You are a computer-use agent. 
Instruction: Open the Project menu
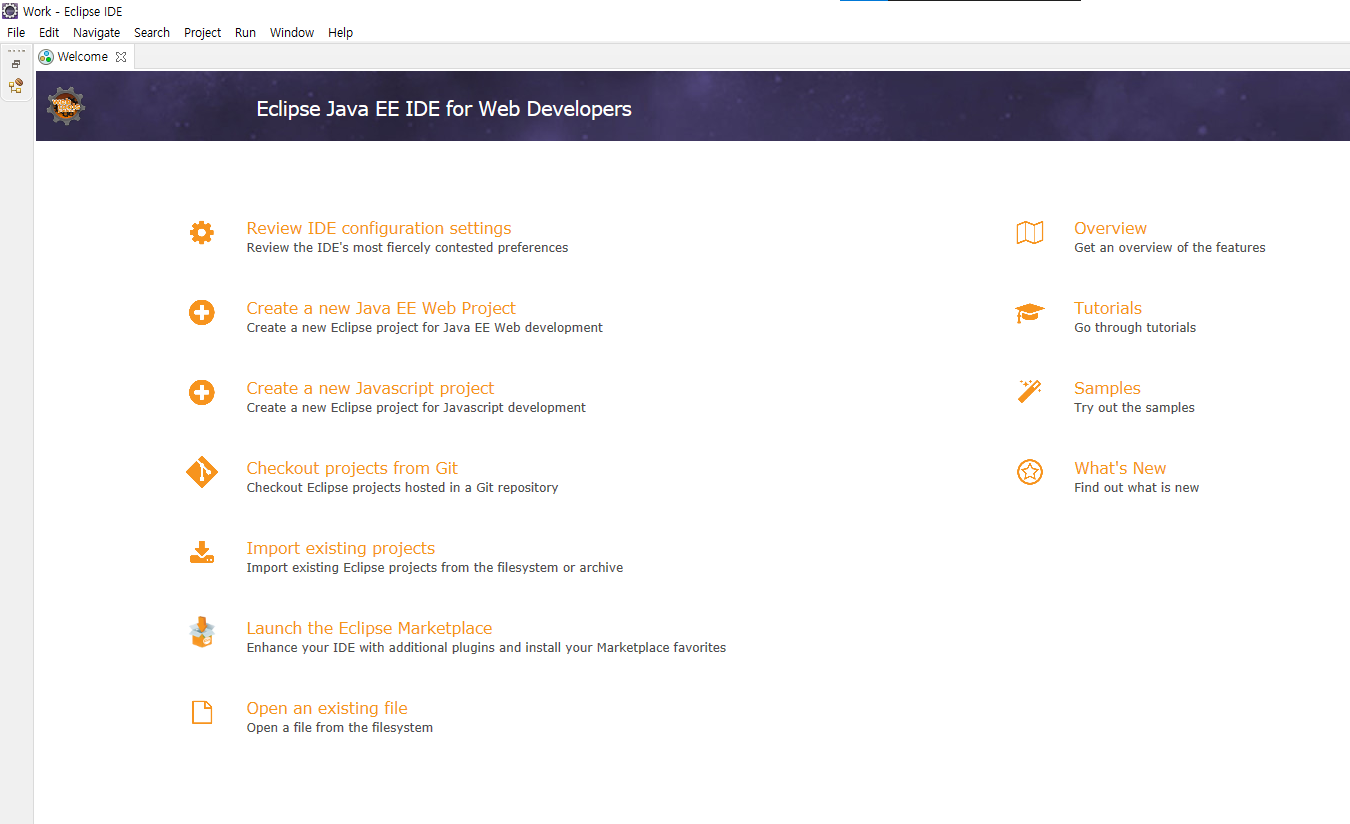(203, 33)
